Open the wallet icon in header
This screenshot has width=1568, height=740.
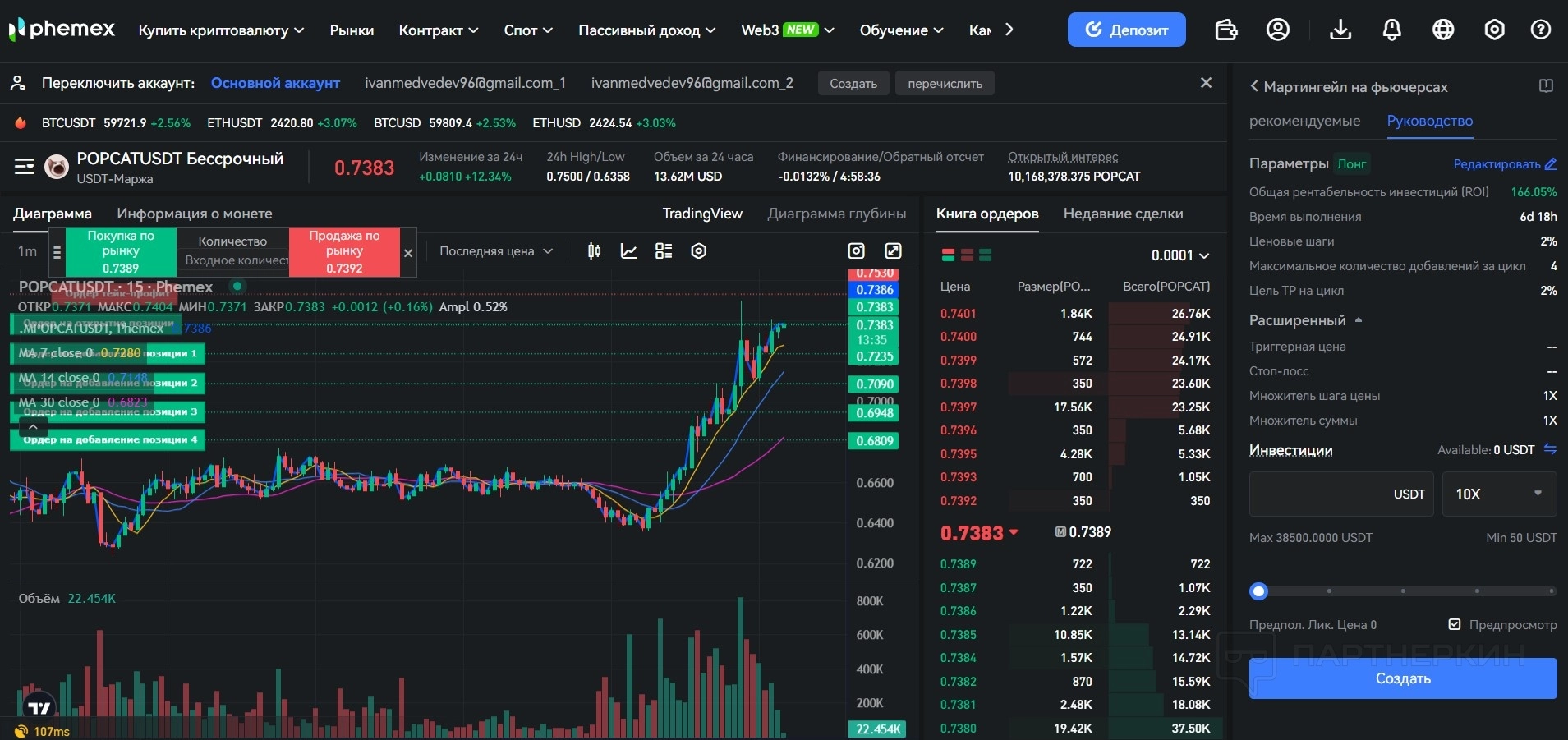pyautogui.click(x=1225, y=30)
